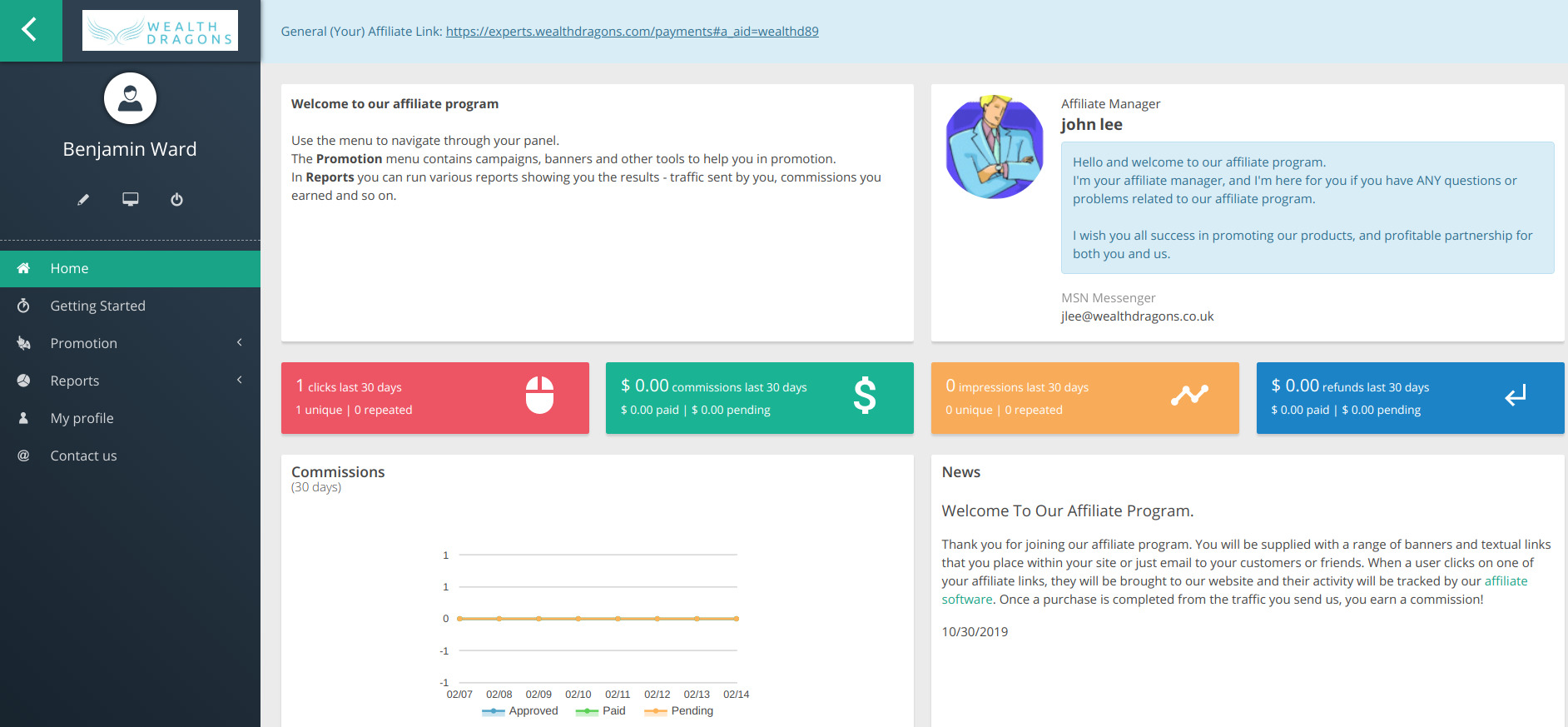Click the return arrow icon on refunds card
This screenshot has height=727, width=1568.
(x=1516, y=395)
